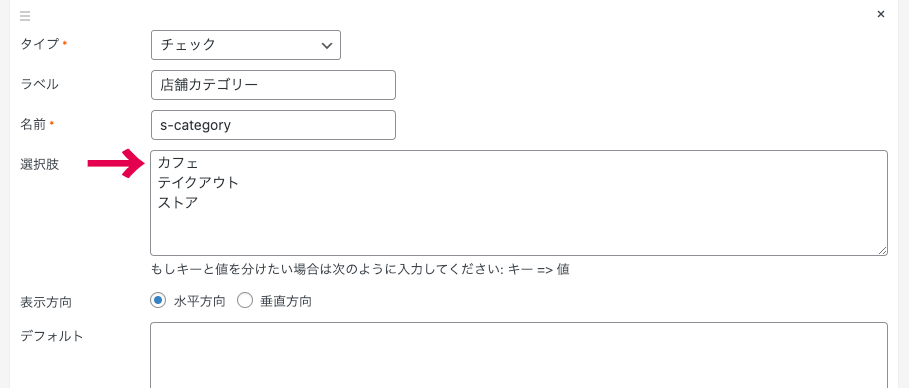Screen dimensions: 909x388
Task: Select the 垂直方向 radio button
Action: [x=245, y=301]
